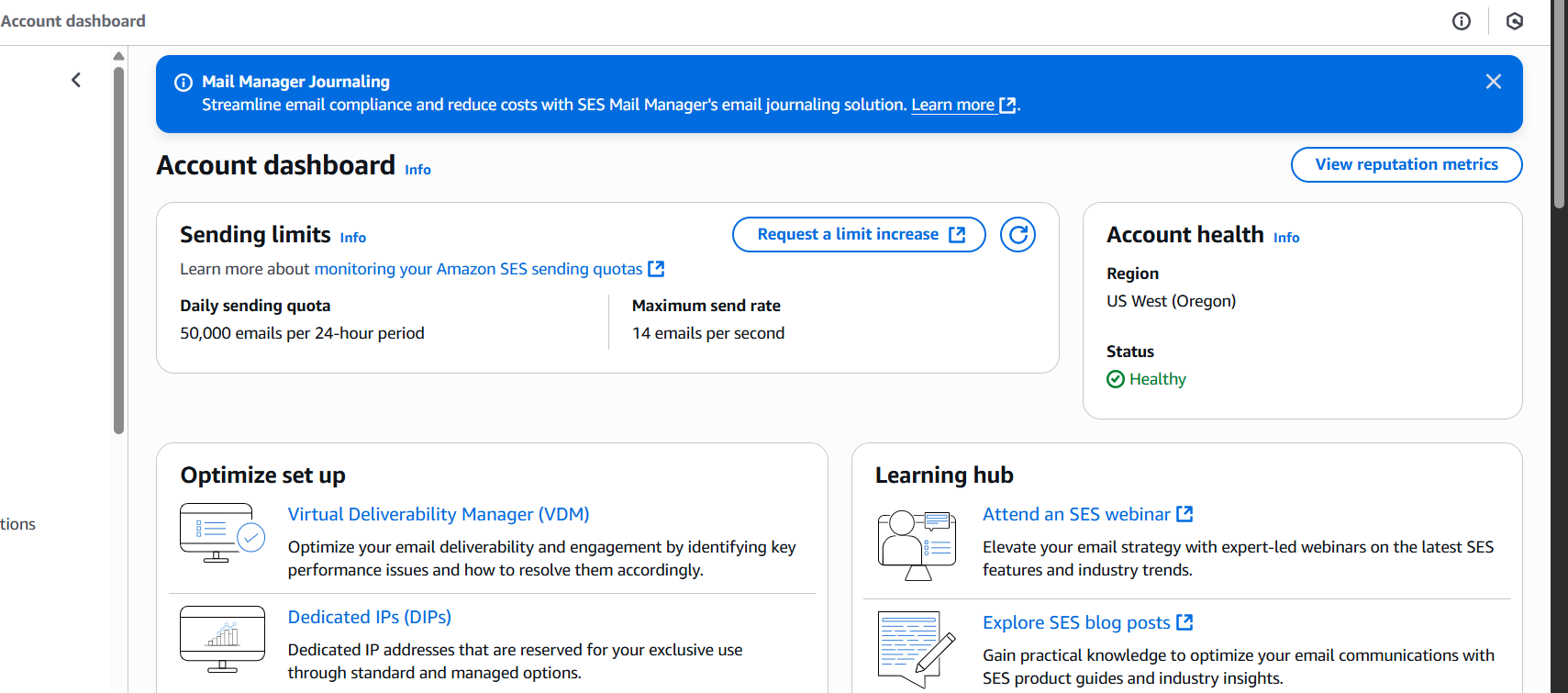The image size is (1568, 693).
Task: Collapse the side navigation with the left chevron
Action: tap(76, 80)
